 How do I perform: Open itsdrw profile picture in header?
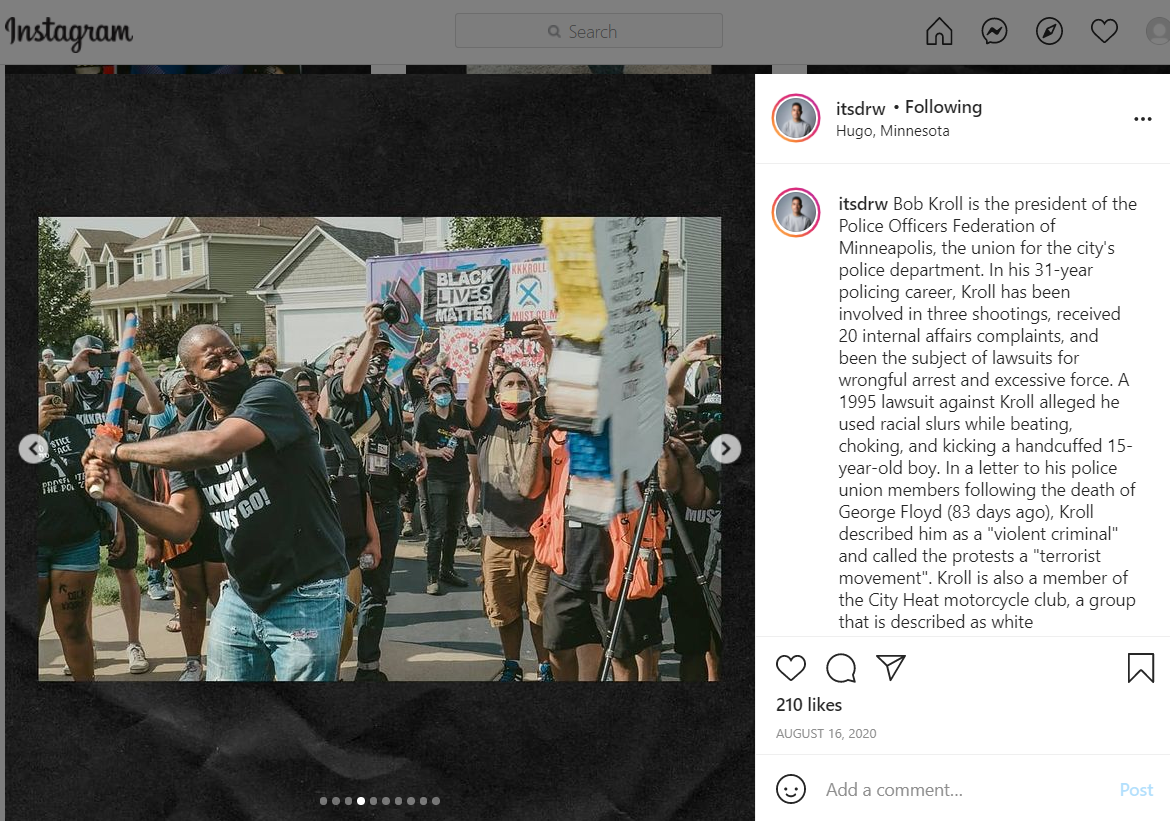tap(795, 118)
